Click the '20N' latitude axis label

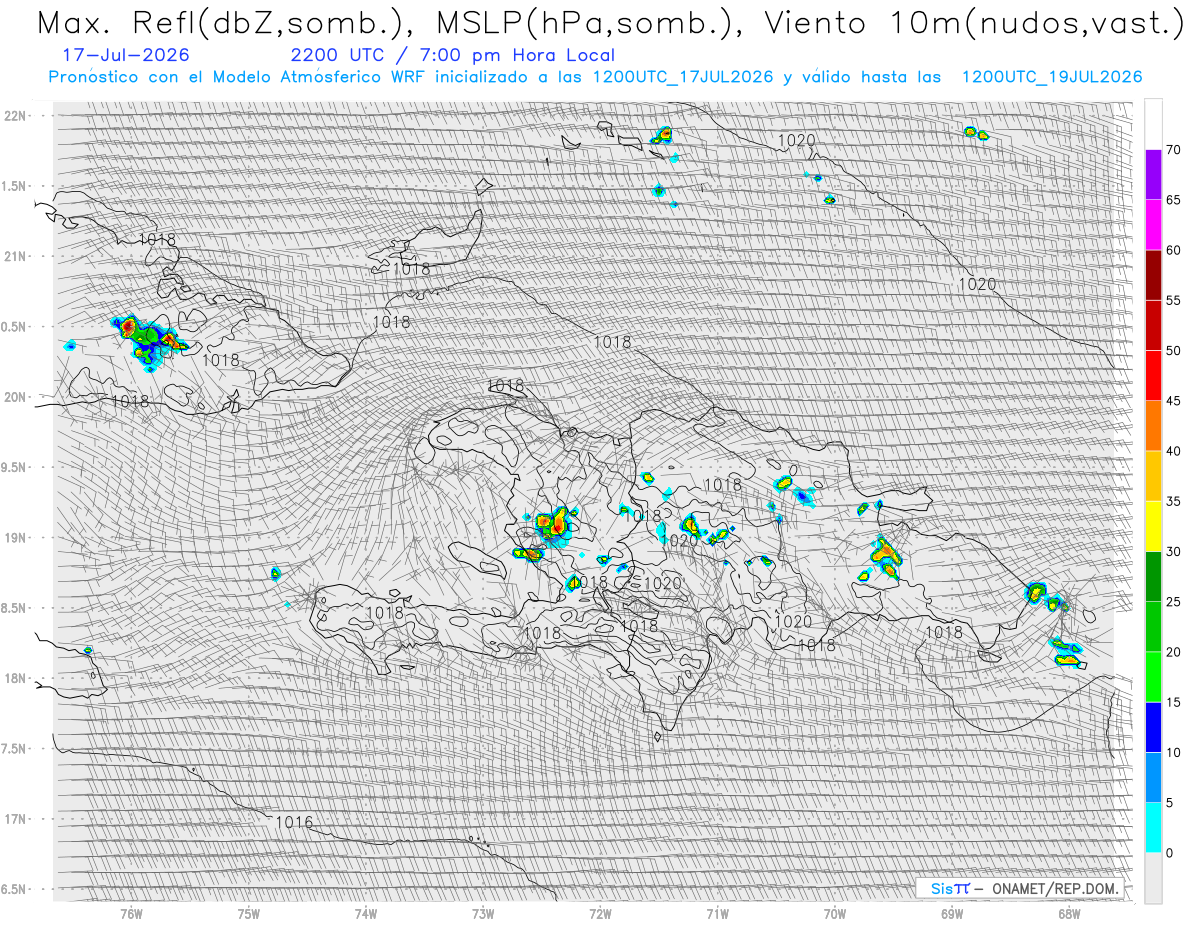pyautogui.click(x=15, y=397)
